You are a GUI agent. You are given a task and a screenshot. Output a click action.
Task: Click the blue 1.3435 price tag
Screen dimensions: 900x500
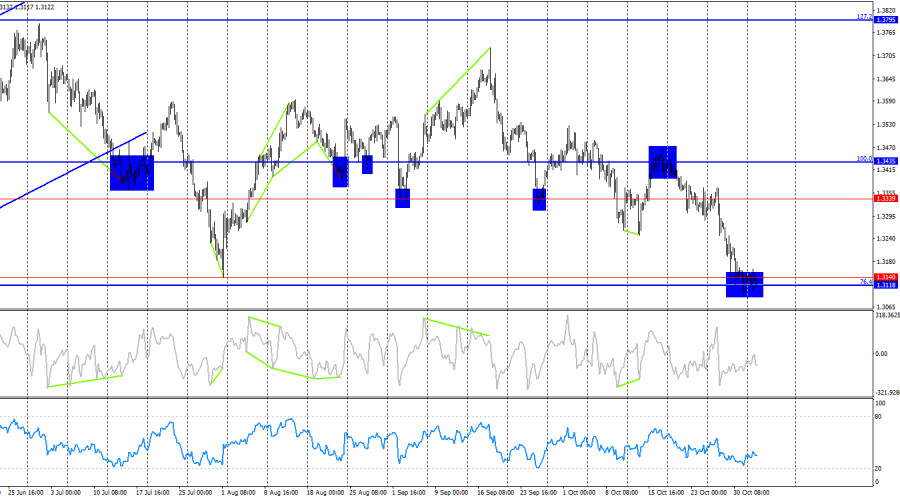pos(885,161)
